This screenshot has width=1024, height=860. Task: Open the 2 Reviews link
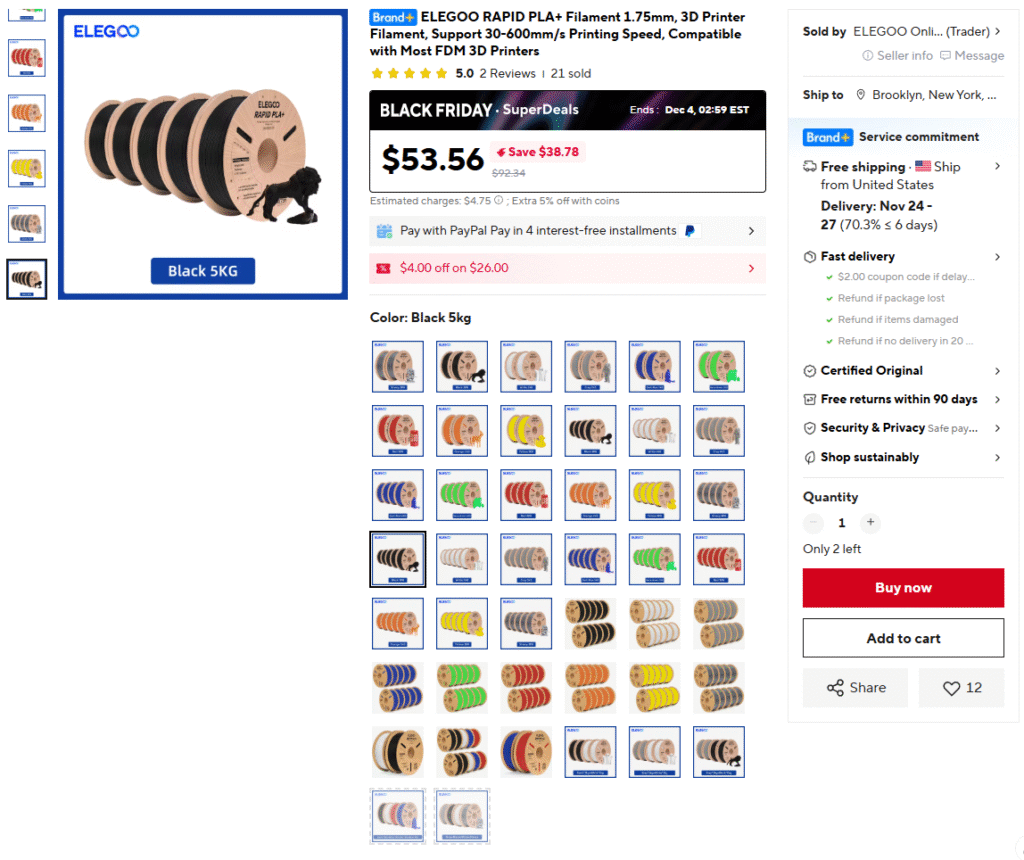(x=507, y=73)
